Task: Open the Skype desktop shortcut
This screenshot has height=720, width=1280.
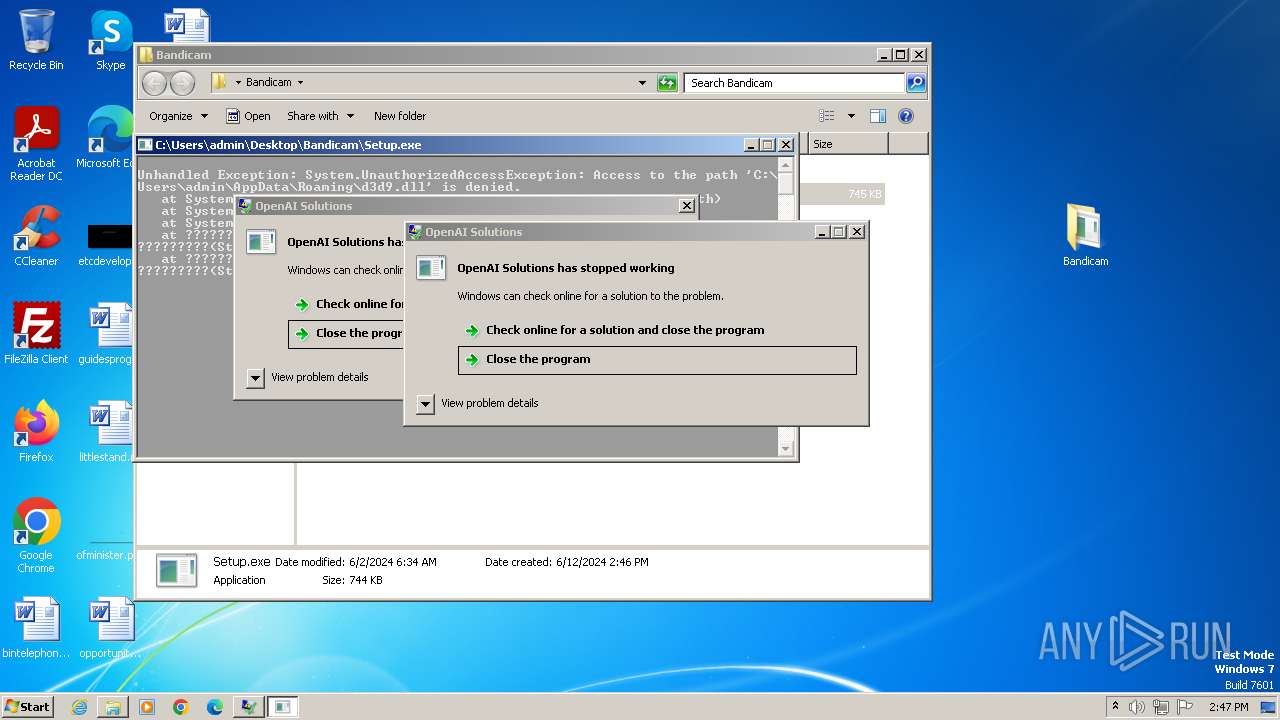Action: point(110,40)
